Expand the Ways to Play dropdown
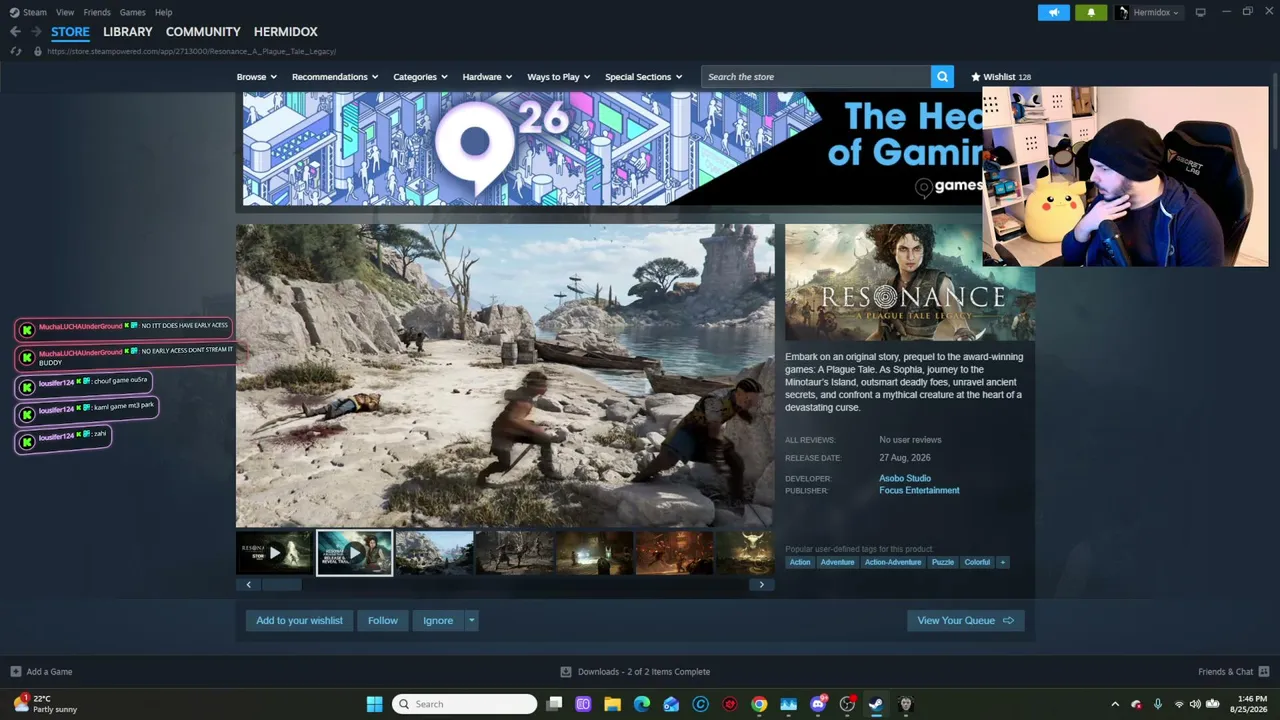 point(559,77)
